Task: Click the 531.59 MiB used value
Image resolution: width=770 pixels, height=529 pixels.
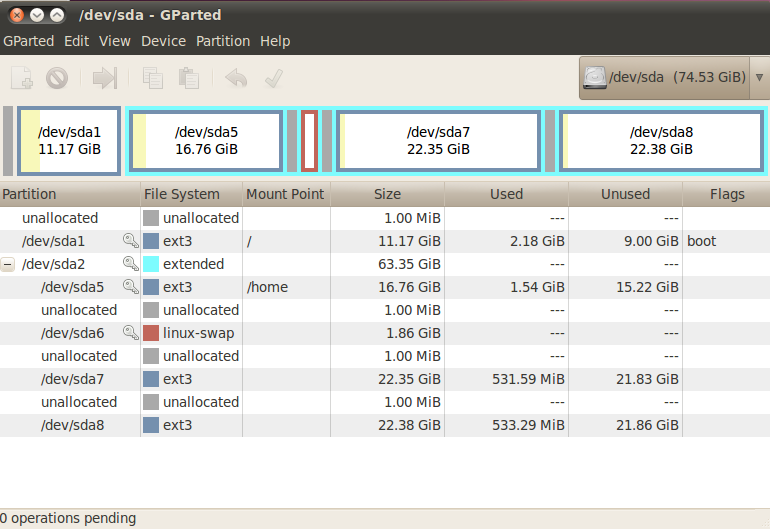Action: pos(528,379)
